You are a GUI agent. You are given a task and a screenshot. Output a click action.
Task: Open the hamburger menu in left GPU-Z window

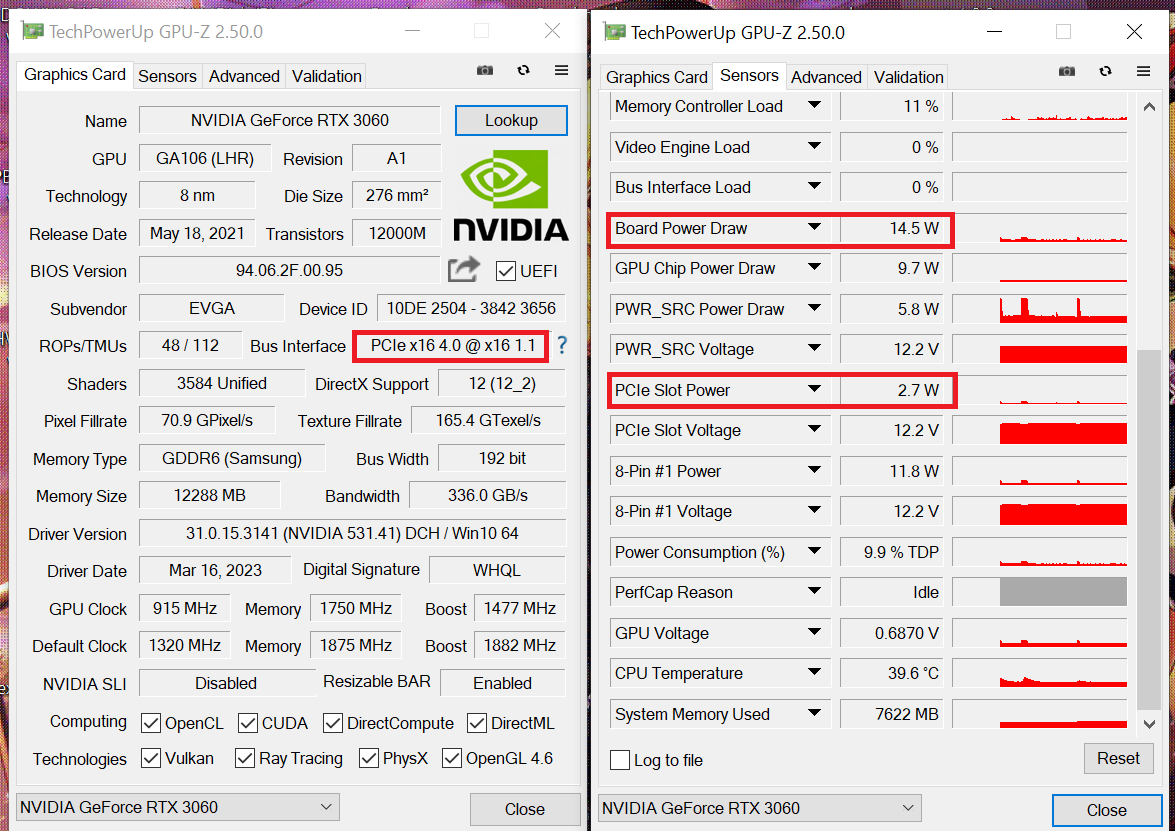pos(561,70)
